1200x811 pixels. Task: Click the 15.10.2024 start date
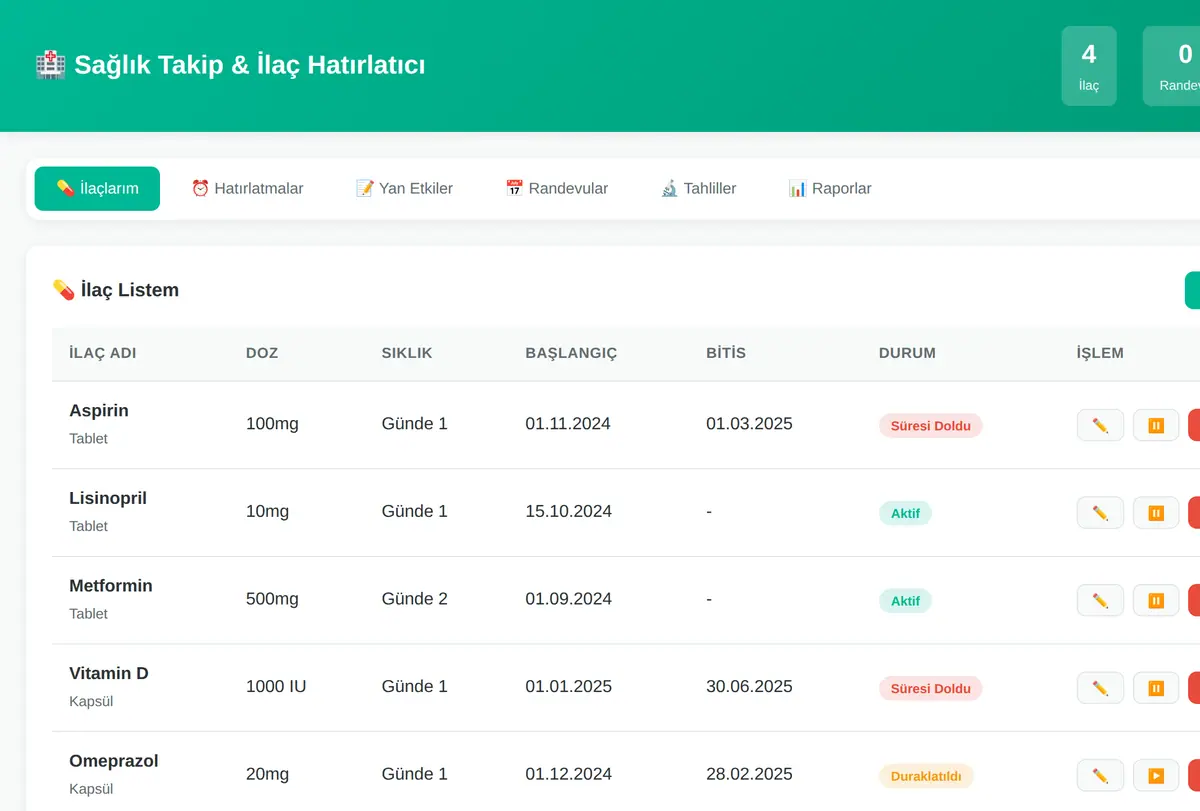pos(568,511)
